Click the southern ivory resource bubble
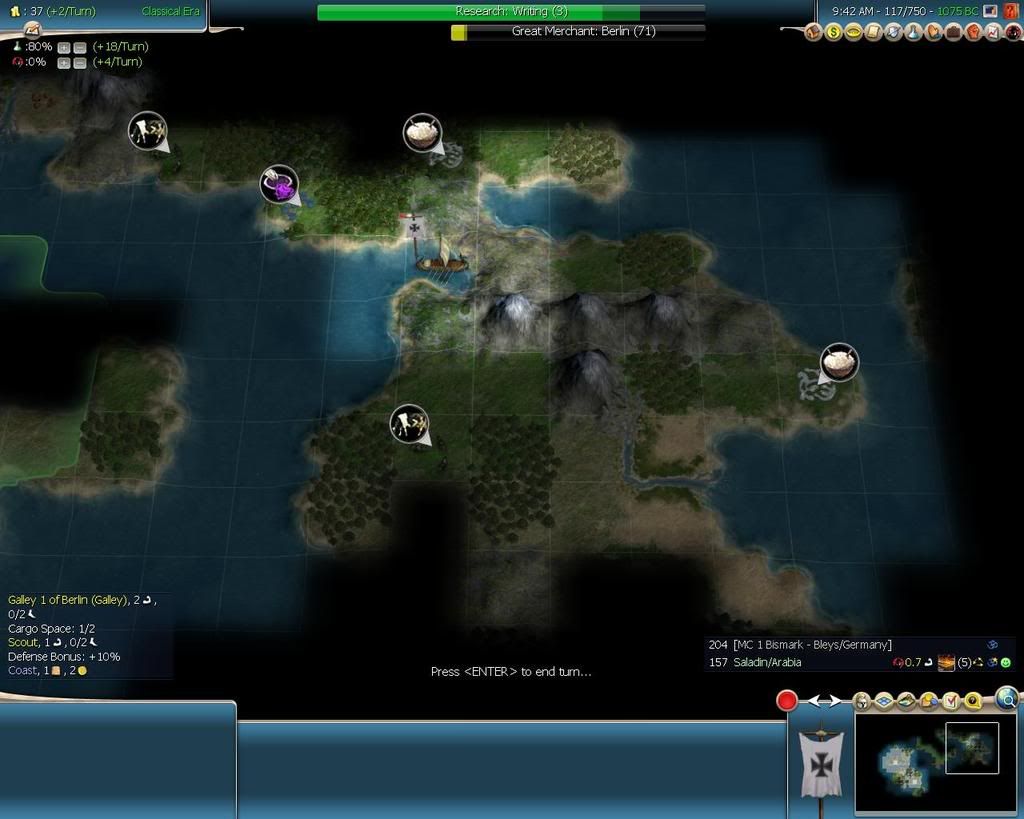1024x819 pixels. click(x=409, y=424)
